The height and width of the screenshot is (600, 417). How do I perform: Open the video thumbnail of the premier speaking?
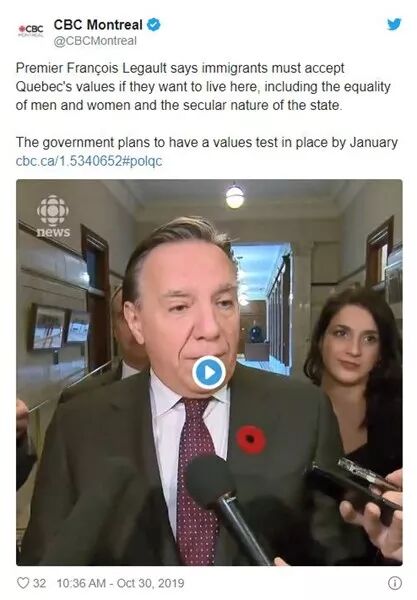pos(209,372)
